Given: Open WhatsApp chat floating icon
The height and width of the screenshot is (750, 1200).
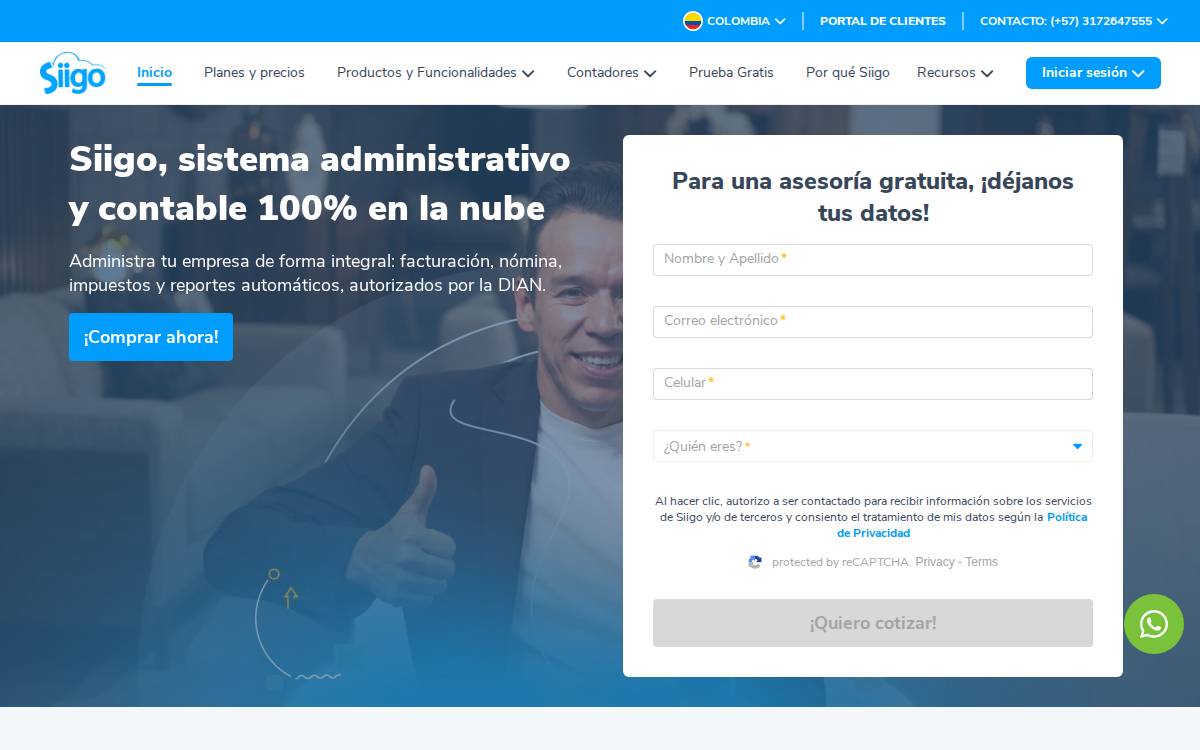Looking at the screenshot, I should tap(1154, 624).
